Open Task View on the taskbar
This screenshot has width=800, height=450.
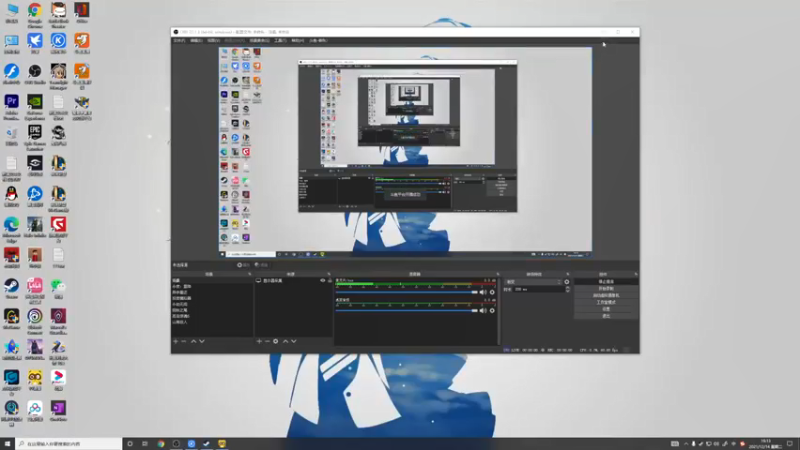(145, 444)
